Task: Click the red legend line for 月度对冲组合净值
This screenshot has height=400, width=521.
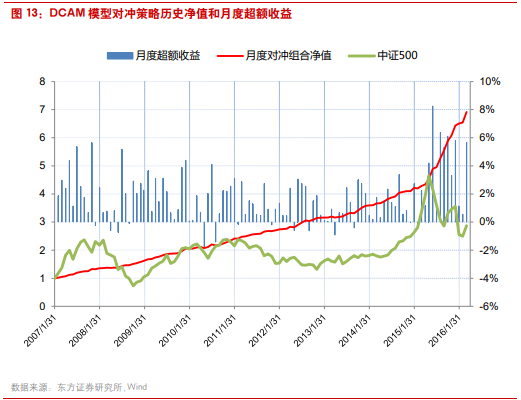Action: (230, 56)
